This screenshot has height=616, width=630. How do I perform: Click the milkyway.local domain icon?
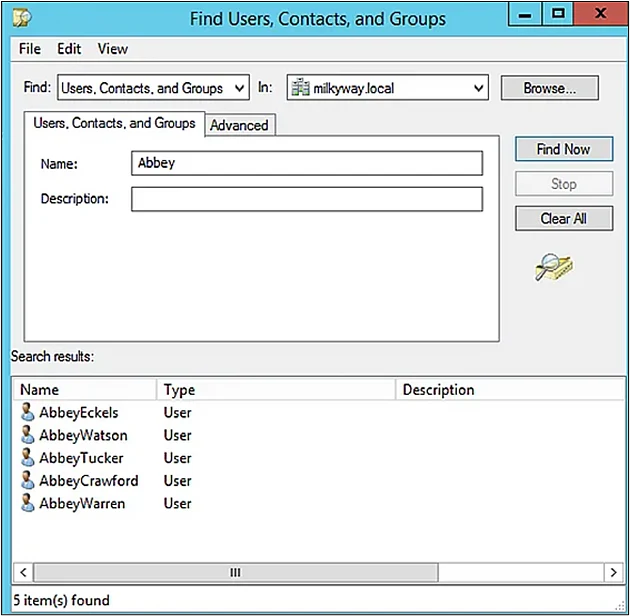point(300,88)
